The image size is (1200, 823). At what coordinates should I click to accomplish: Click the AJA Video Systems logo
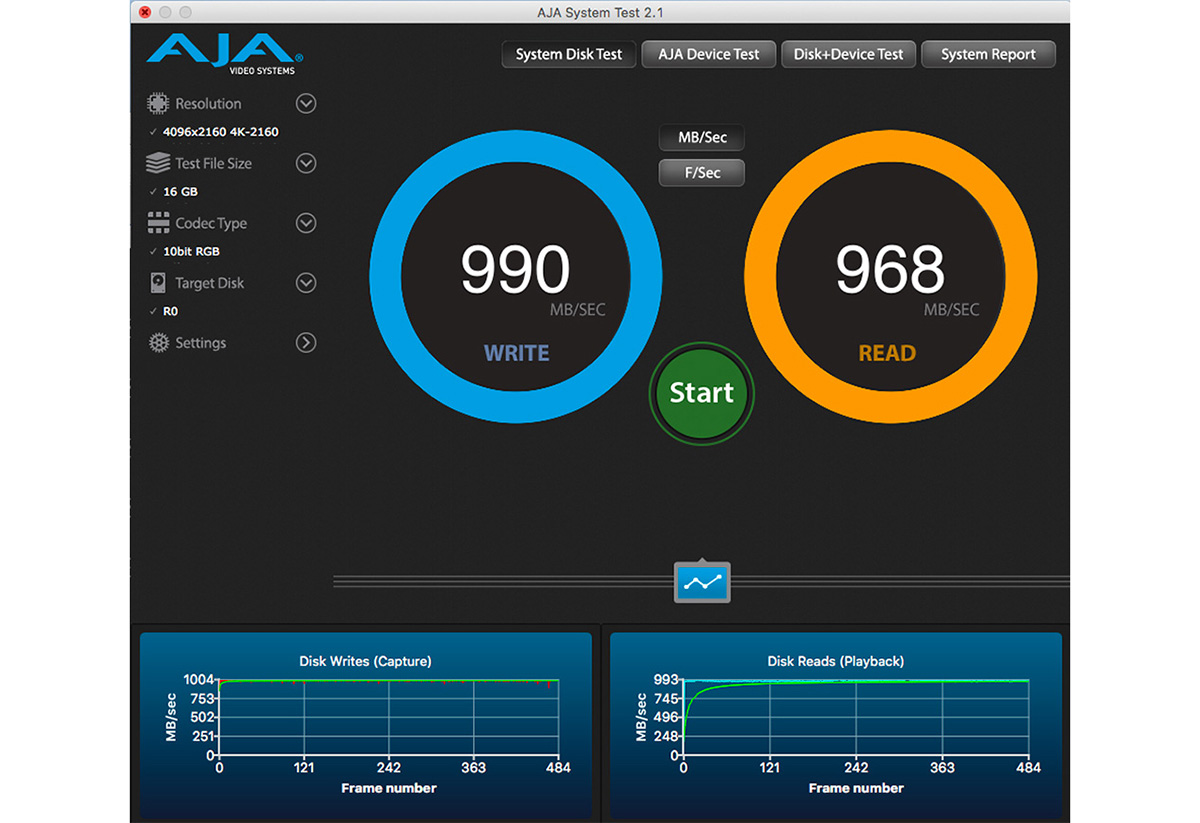225,54
